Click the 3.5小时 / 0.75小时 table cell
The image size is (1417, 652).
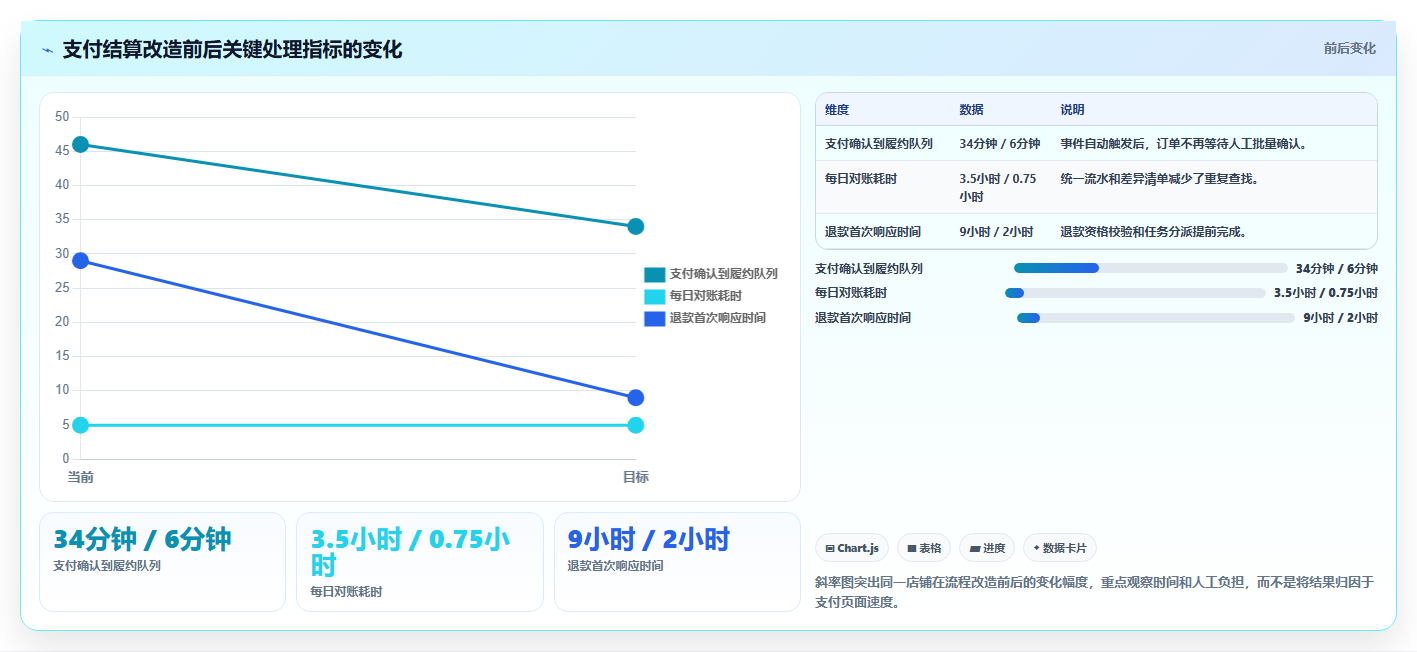click(998, 188)
